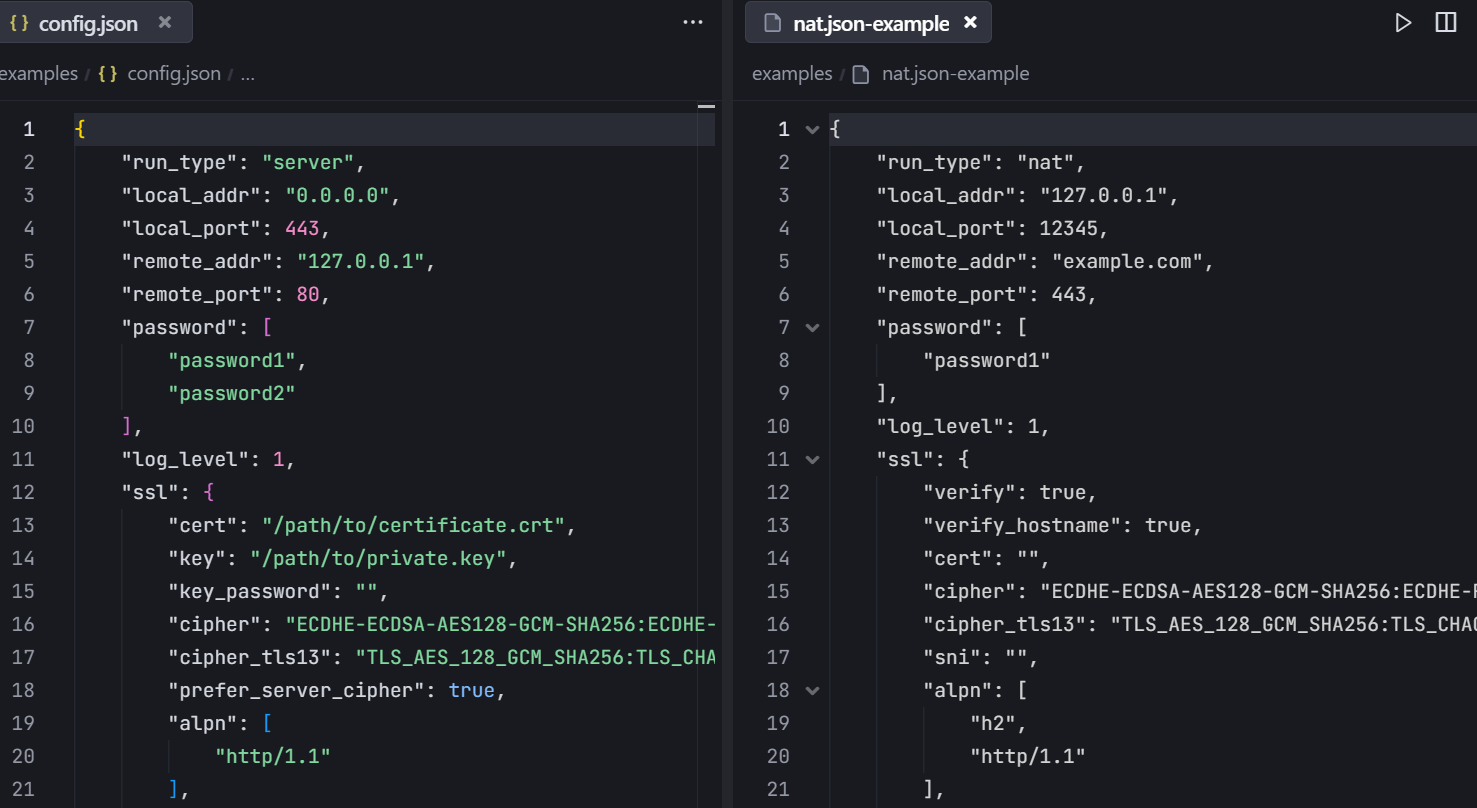Click "/path/to/certificate.crt" value
Image resolution: width=1477 pixels, height=808 pixels.
415,525
